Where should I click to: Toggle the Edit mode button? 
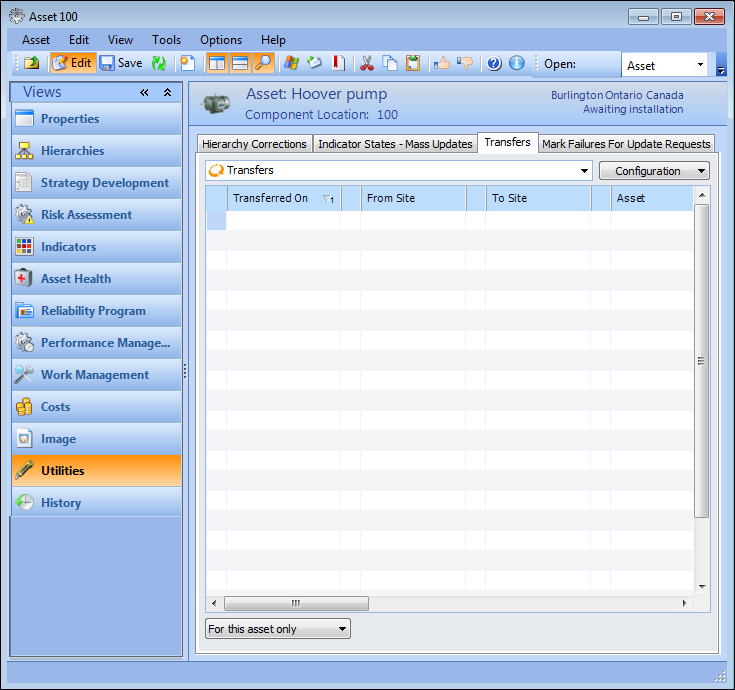tap(71, 63)
